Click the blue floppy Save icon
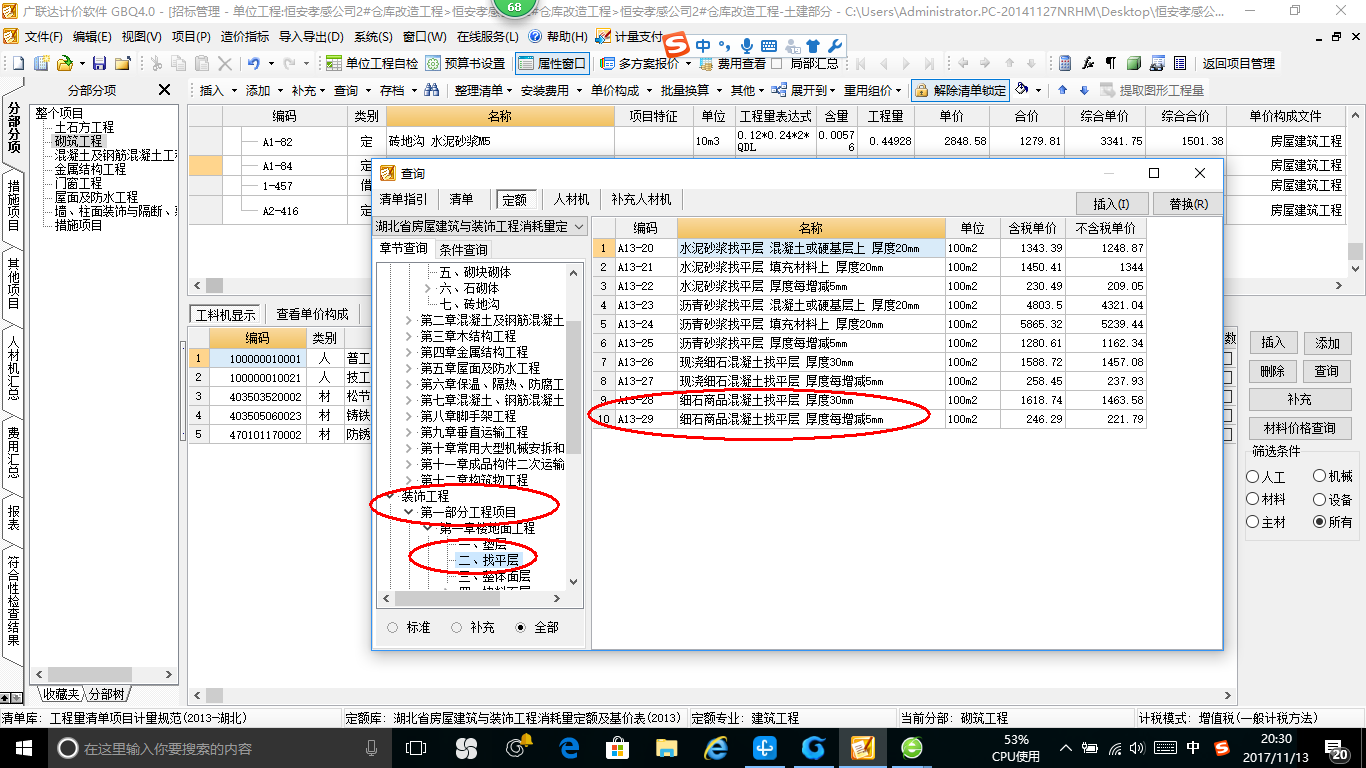The width and height of the screenshot is (1366, 768). pos(100,63)
